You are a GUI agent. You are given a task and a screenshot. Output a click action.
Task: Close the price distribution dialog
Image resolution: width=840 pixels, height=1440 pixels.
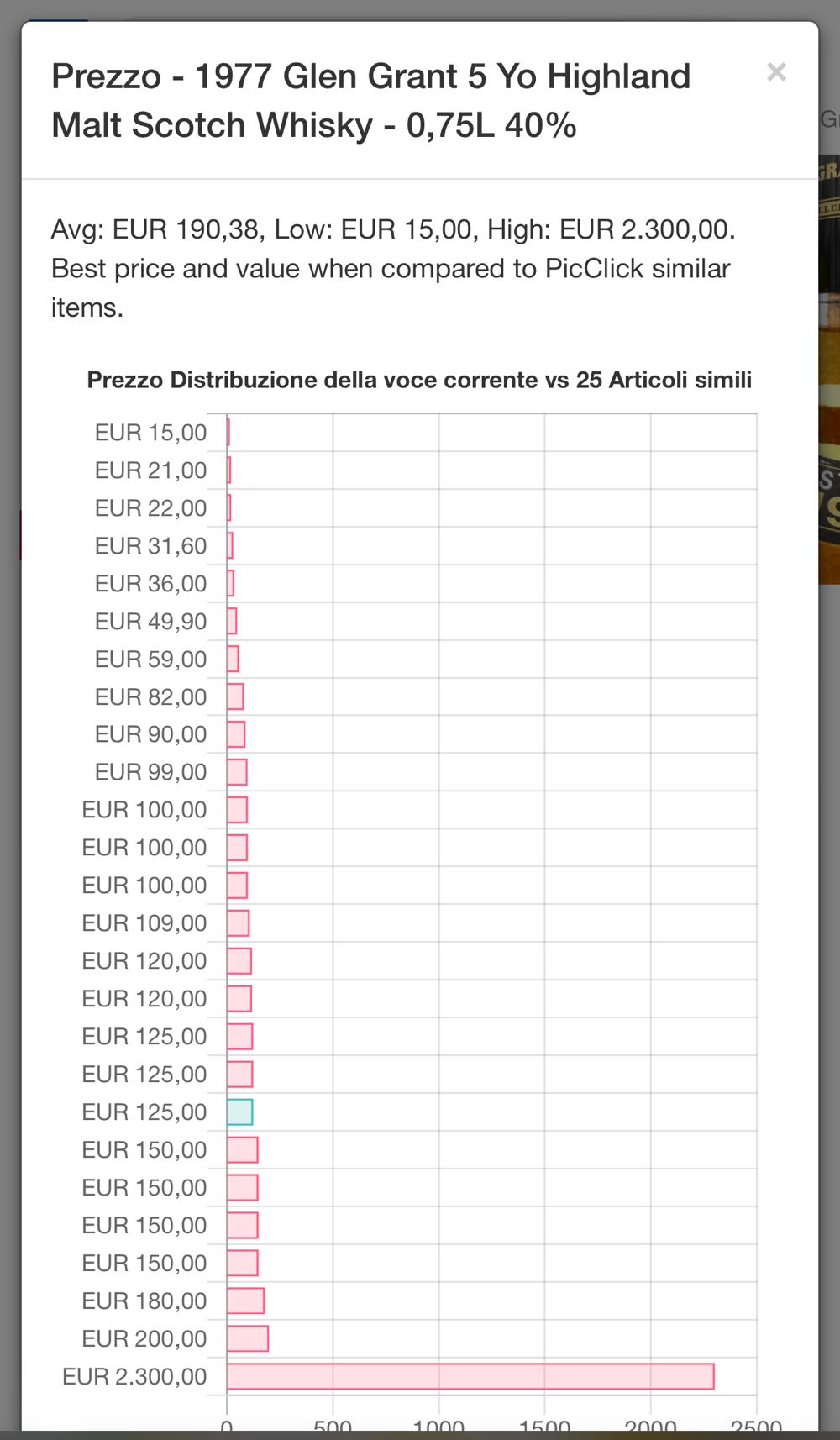(x=776, y=73)
